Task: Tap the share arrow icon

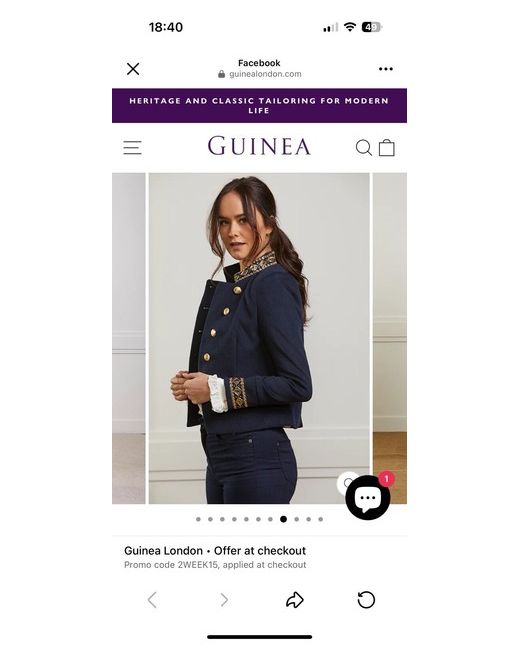Action: click(x=295, y=600)
